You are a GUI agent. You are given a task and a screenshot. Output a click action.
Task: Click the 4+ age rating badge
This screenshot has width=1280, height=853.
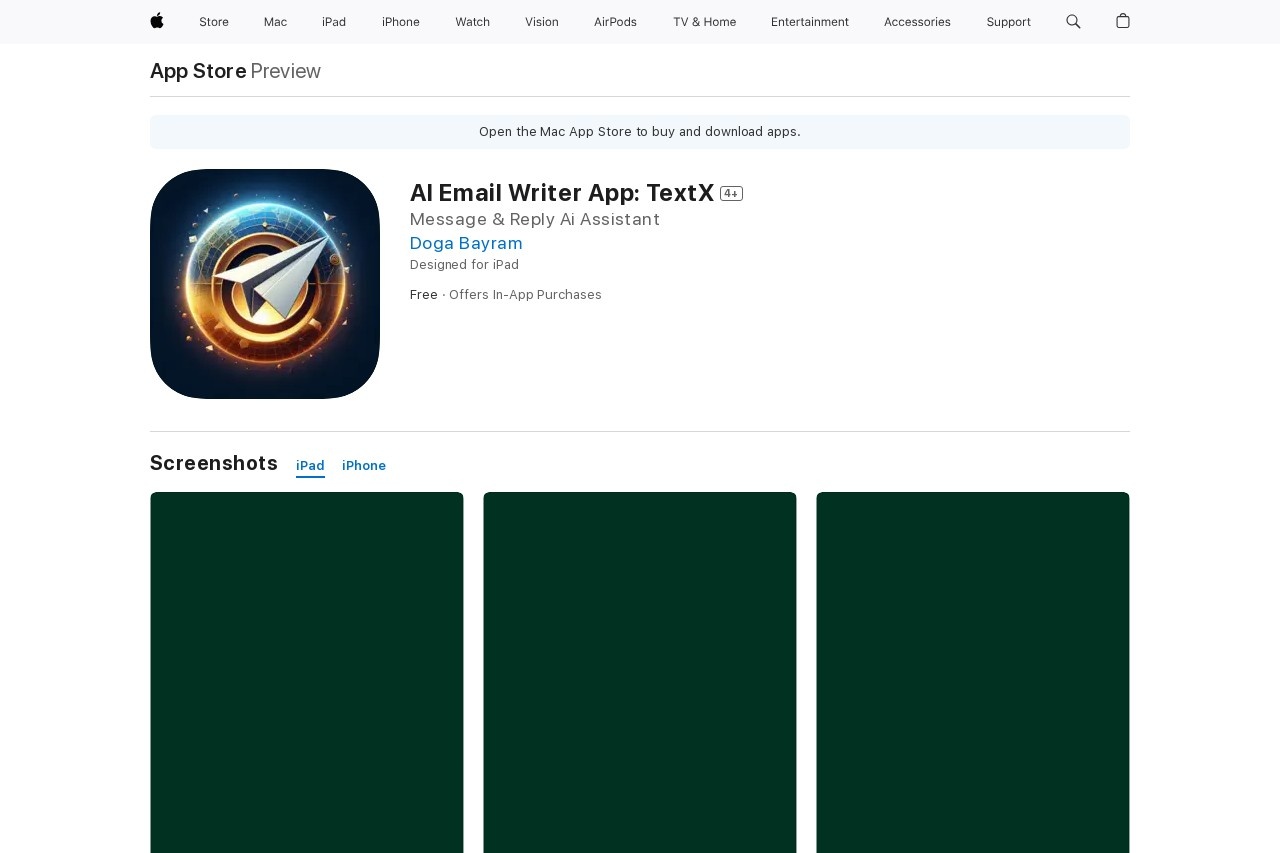(x=731, y=194)
